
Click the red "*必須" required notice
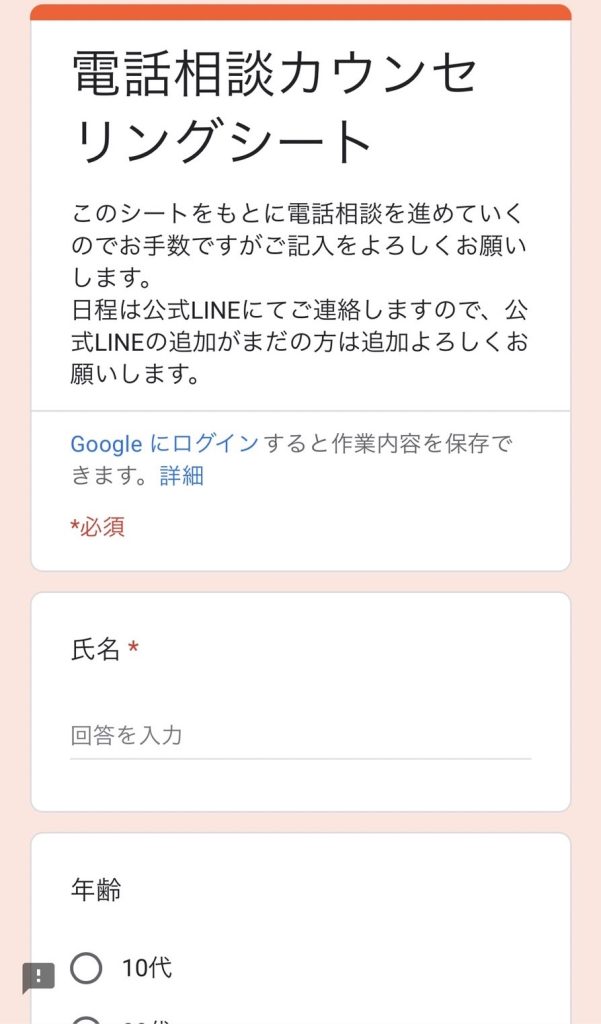pyautogui.click(x=97, y=527)
